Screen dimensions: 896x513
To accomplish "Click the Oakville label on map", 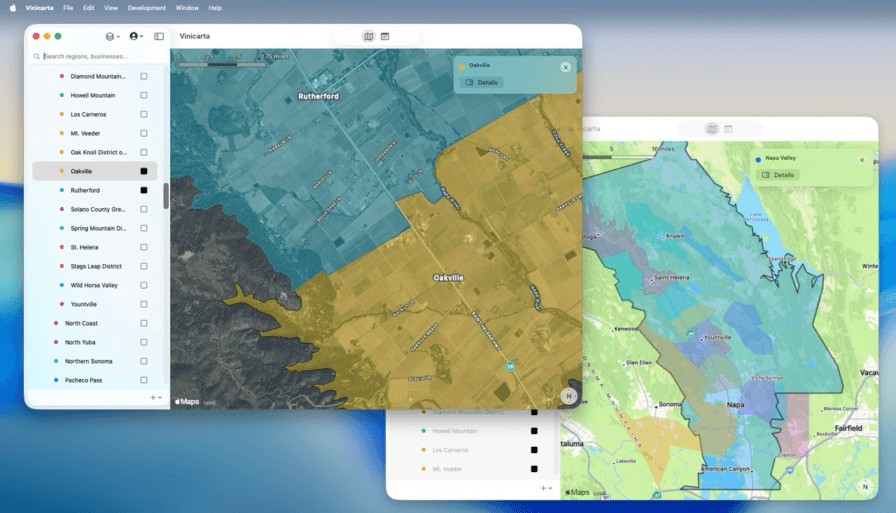I will tap(448, 278).
